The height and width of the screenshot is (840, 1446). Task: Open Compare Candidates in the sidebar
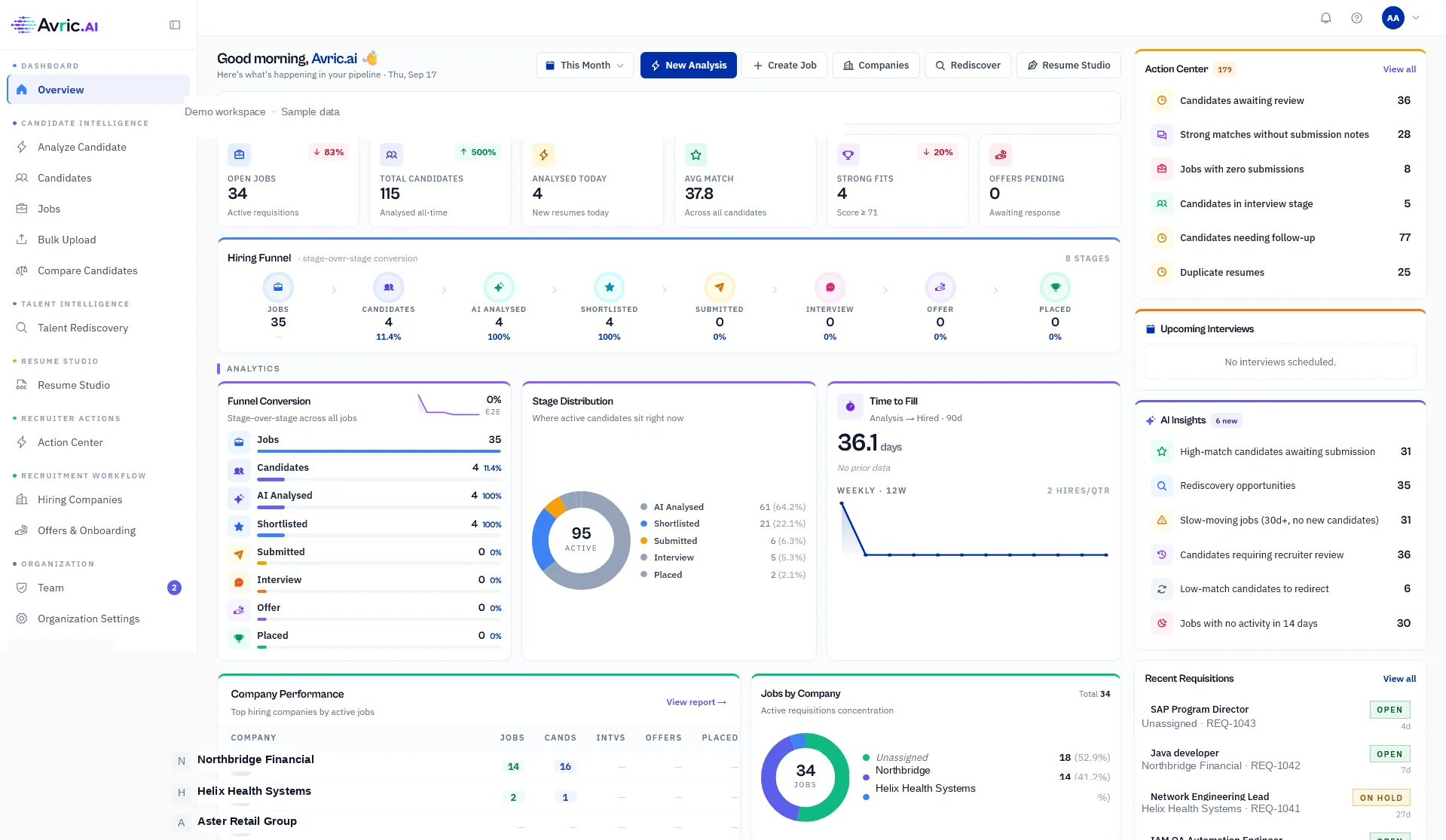click(98, 270)
